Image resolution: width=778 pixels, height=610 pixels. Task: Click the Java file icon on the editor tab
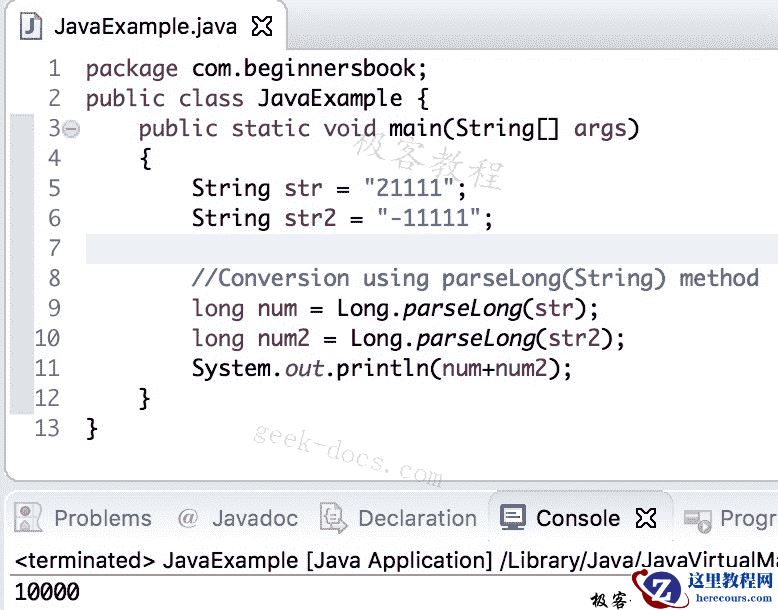click(31, 26)
